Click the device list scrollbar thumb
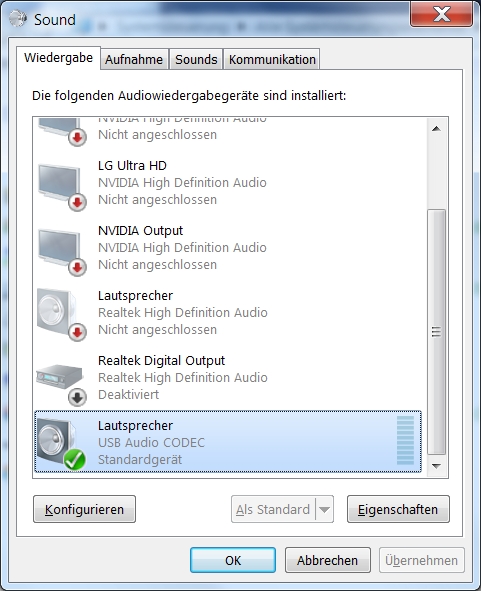 pos(437,332)
